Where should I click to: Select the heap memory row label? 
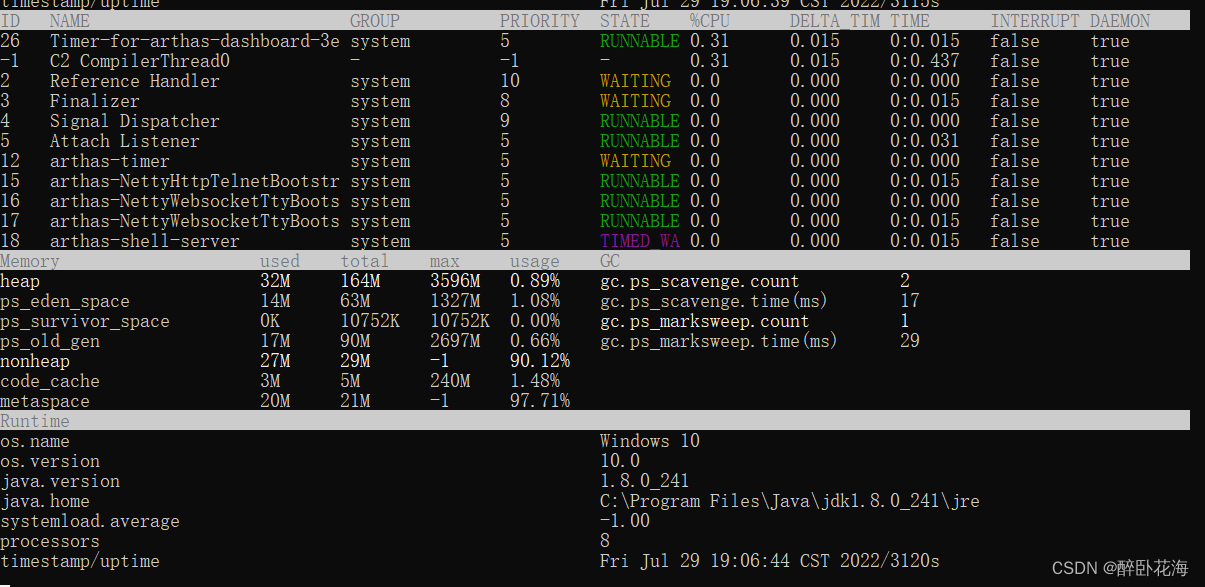point(20,281)
